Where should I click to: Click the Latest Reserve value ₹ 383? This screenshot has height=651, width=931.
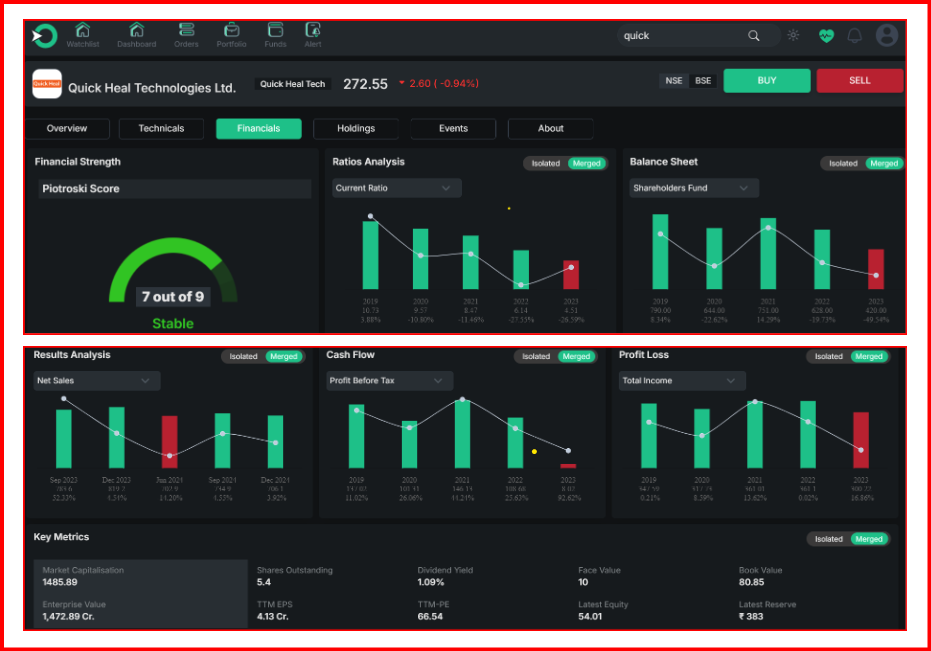(751, 617)
